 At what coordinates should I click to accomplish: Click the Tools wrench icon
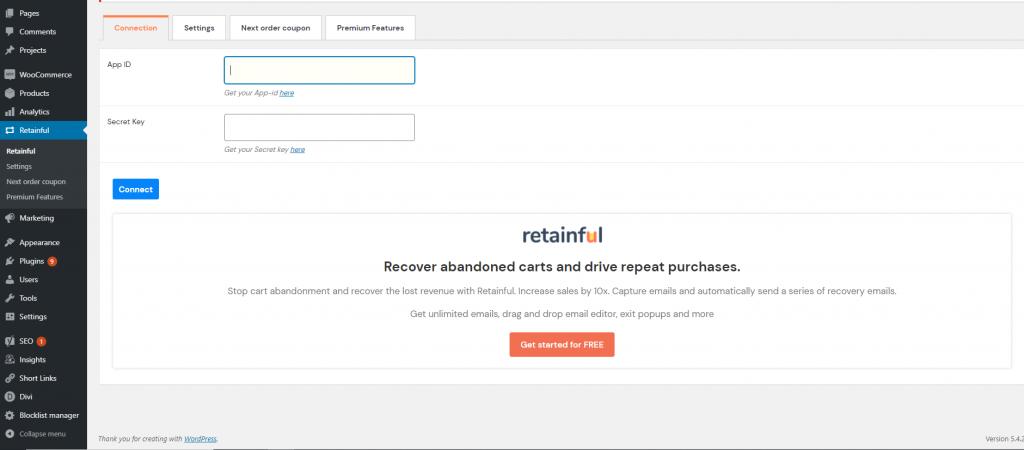coord(9,298)
